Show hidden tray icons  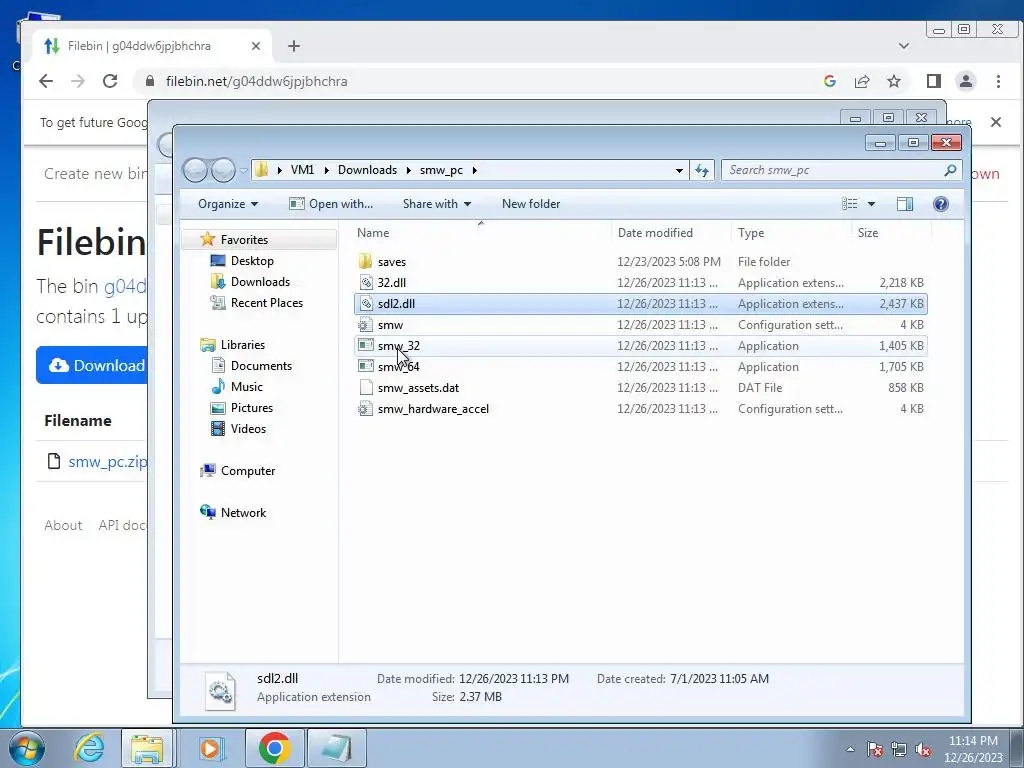point(850,750)
